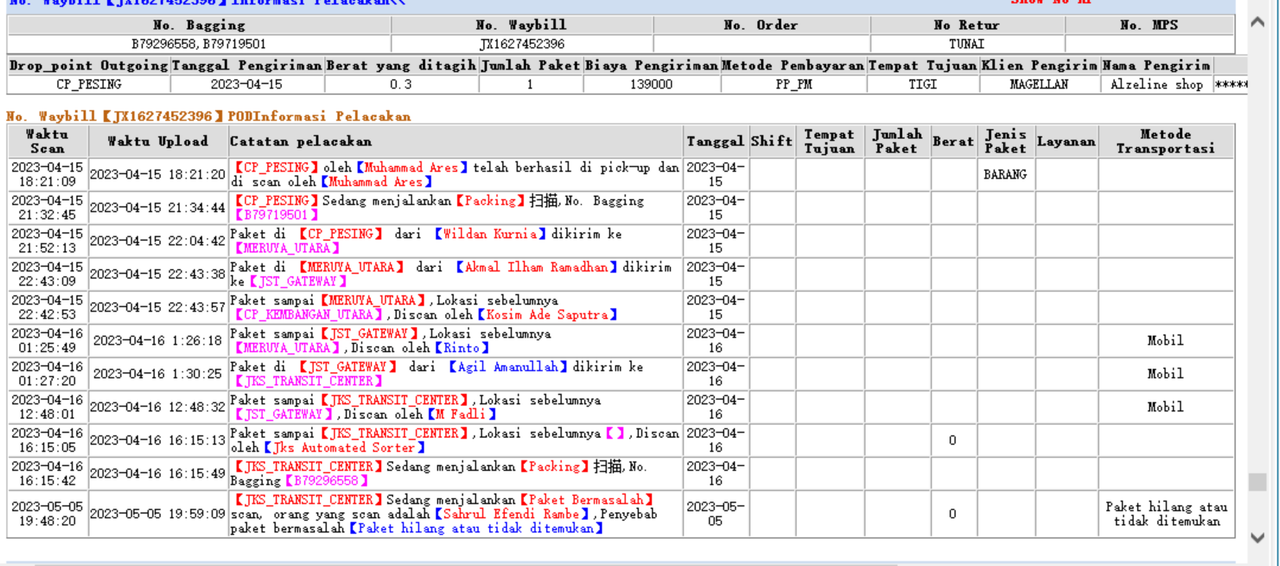Click red 'Paket Bermasalah' status text
Viewport: 1280px width, 566px height.
click(x=587, y=500)
